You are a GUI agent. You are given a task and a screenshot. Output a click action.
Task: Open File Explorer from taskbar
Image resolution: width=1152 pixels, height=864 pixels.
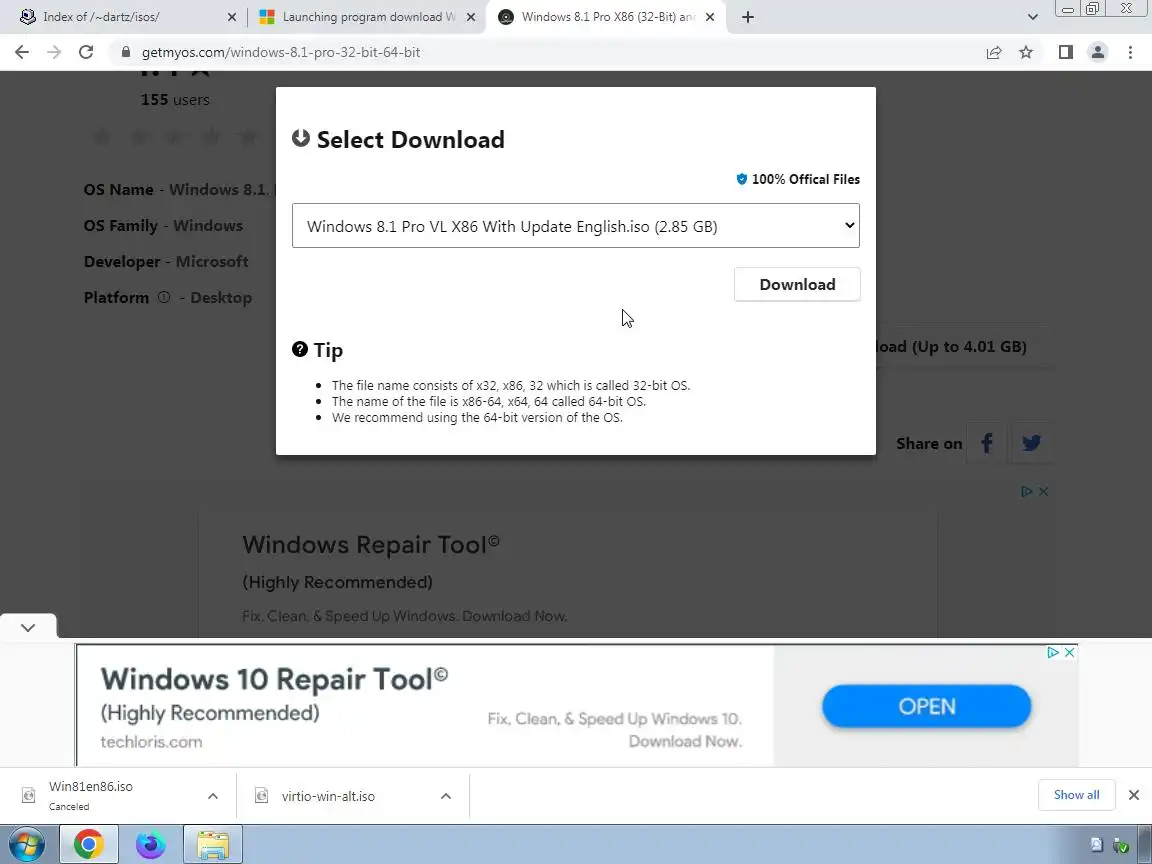coord(213,845)
